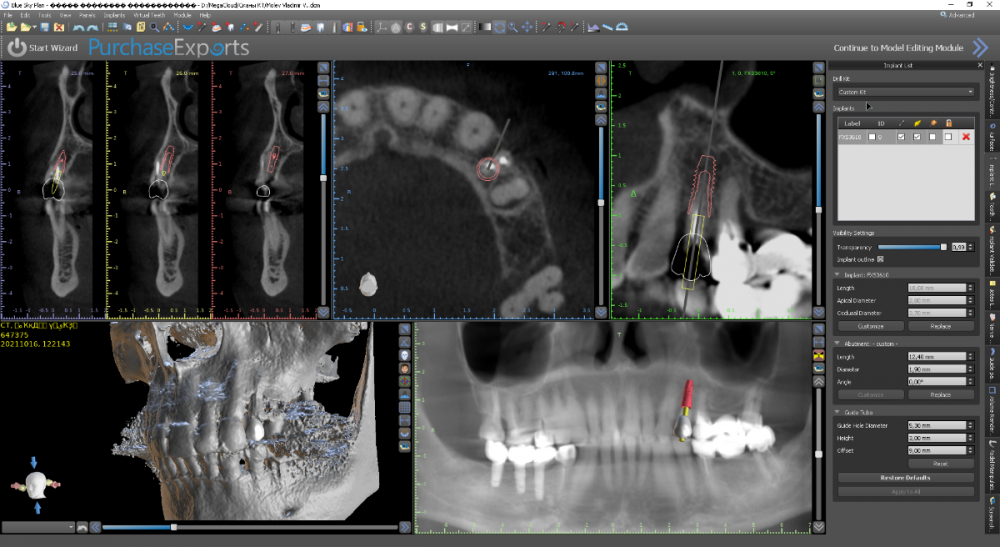Delete implant FXS3610 with red X
The height and width of the screenshot is (547, 1000).
click(x=966, y=137)
